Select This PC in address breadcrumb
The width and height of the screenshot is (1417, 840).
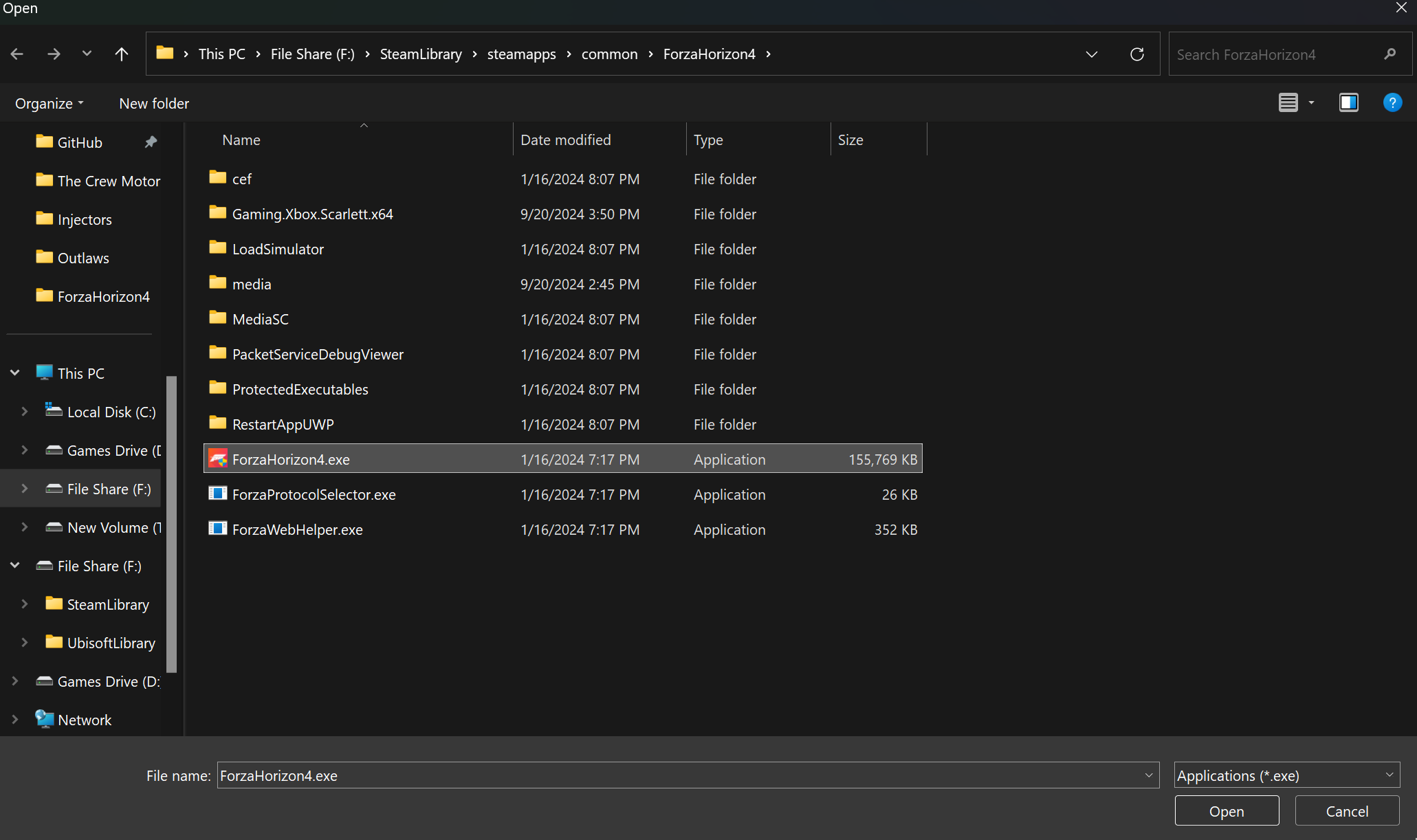tap(221, 54)
